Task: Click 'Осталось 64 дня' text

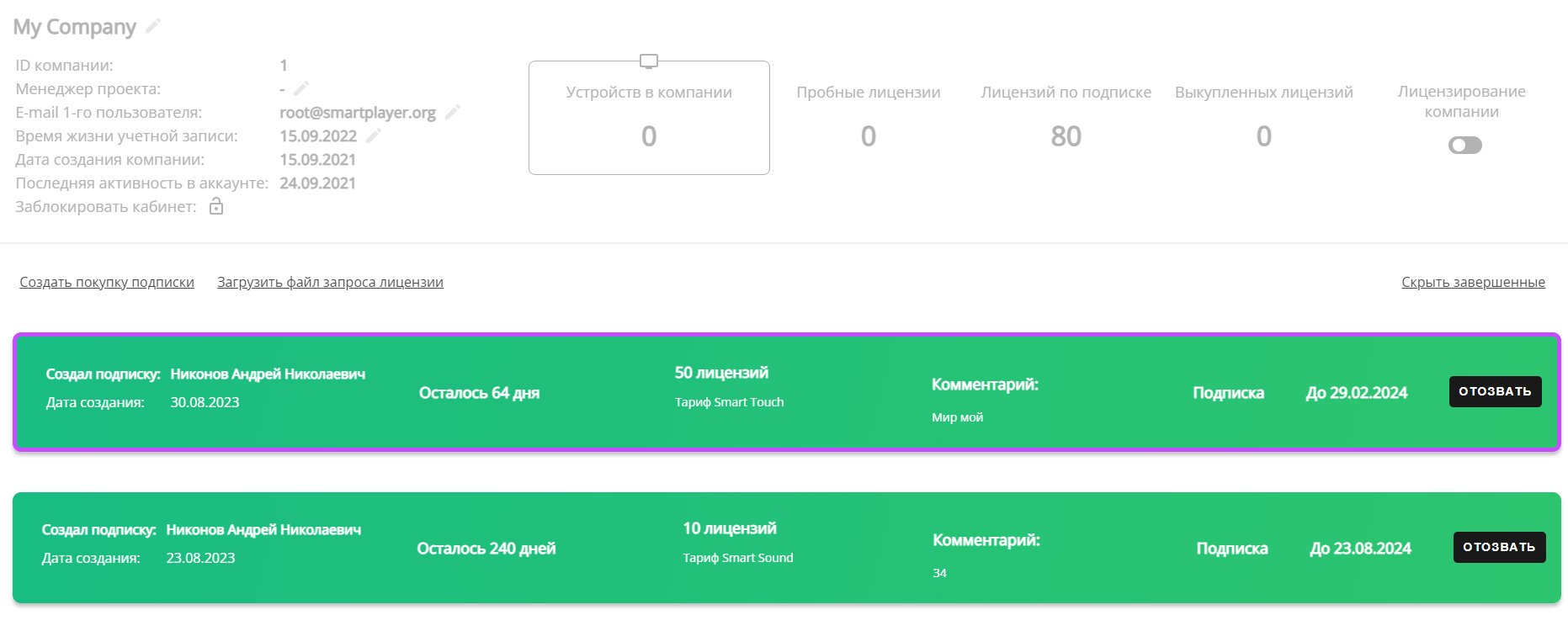Action: coord(479,393)
